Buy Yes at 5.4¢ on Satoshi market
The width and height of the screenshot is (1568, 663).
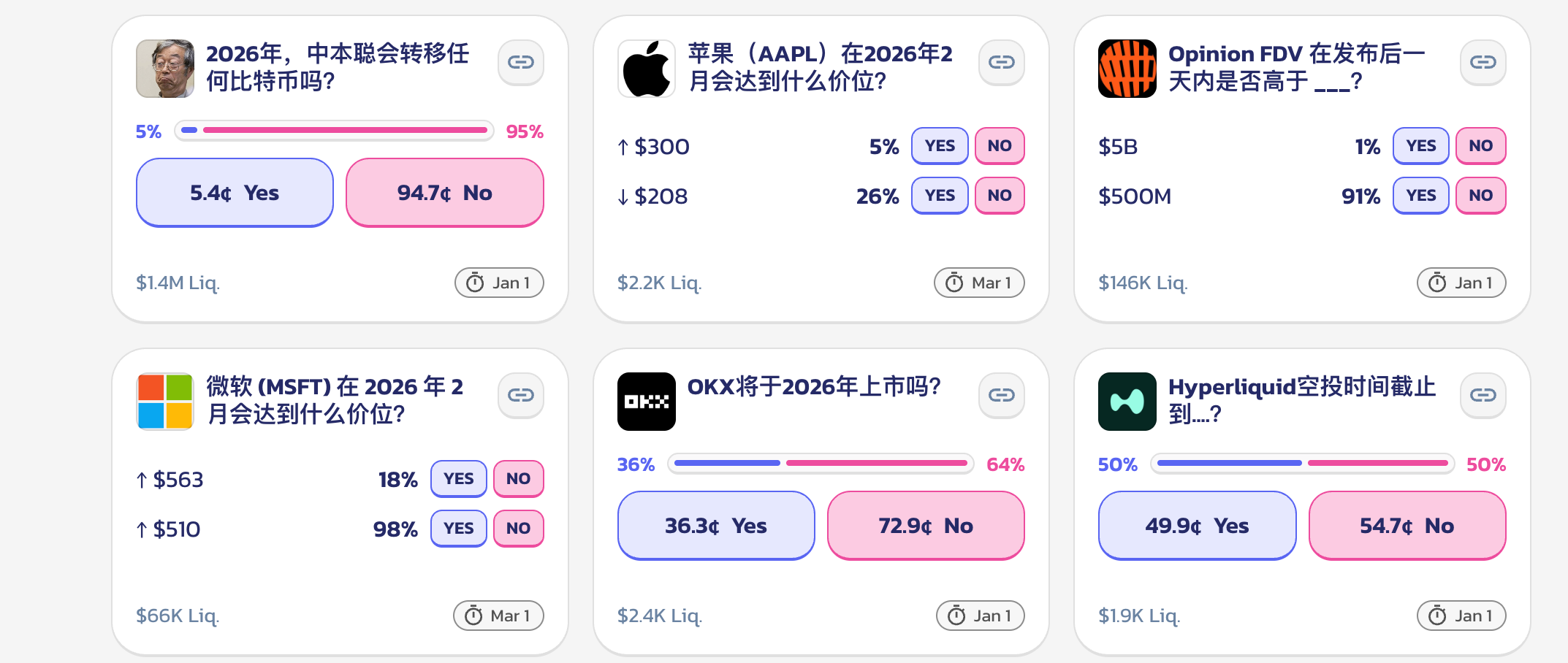click(235, 193)
